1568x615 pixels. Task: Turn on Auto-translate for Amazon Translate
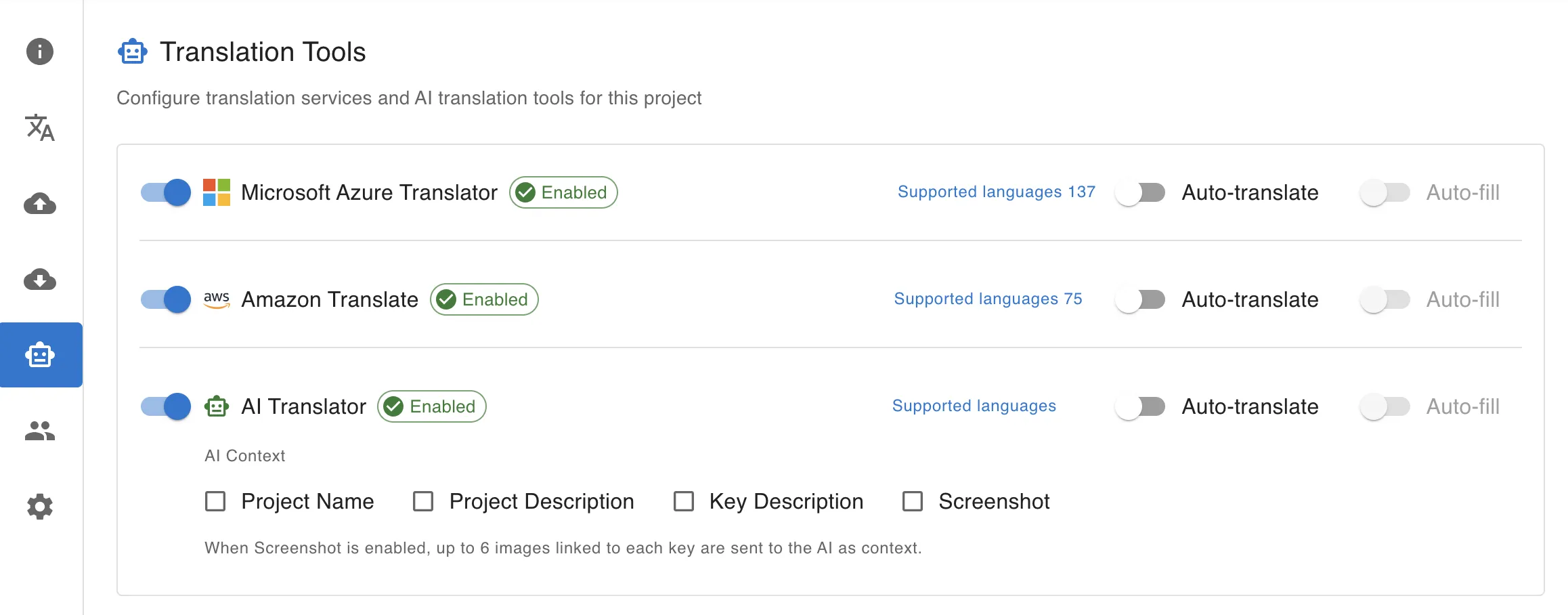point(1140,299)
